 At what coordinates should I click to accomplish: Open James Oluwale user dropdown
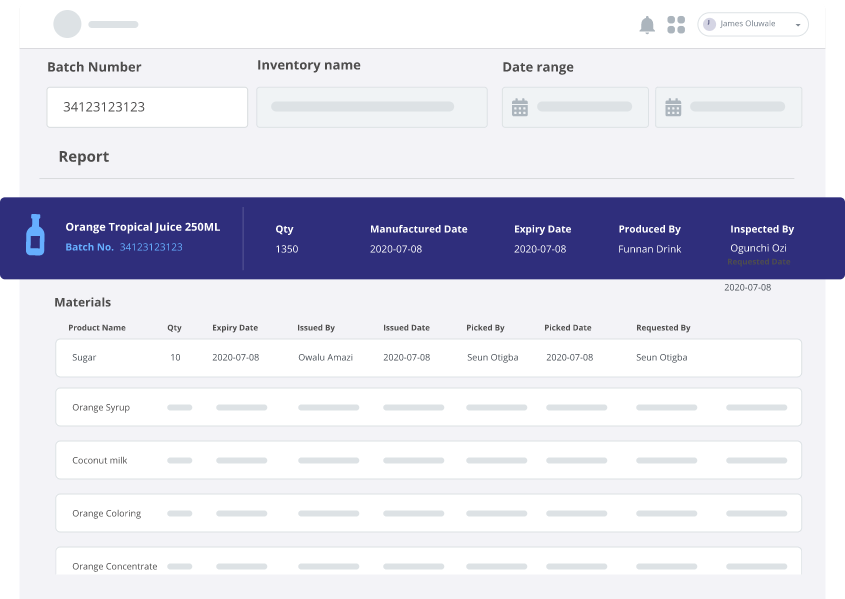point(752,24)
